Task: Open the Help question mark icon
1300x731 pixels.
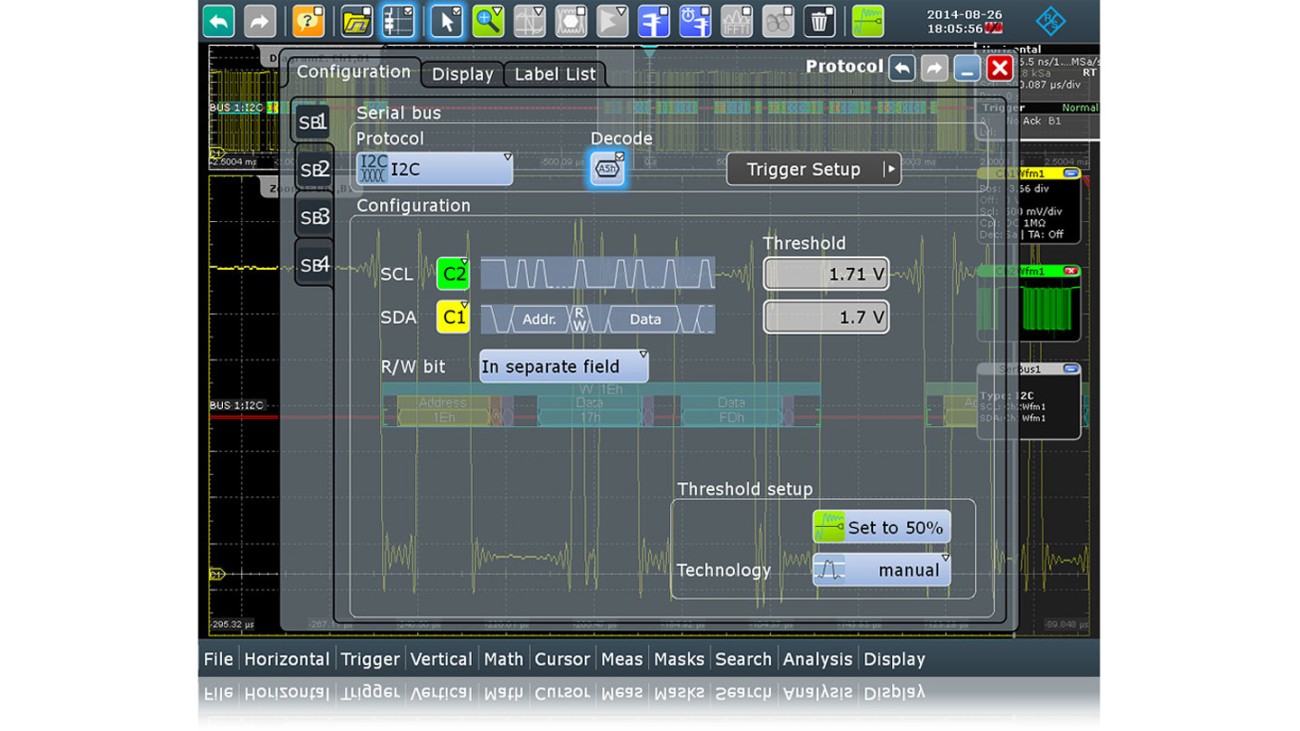Action: click(307, 20)
